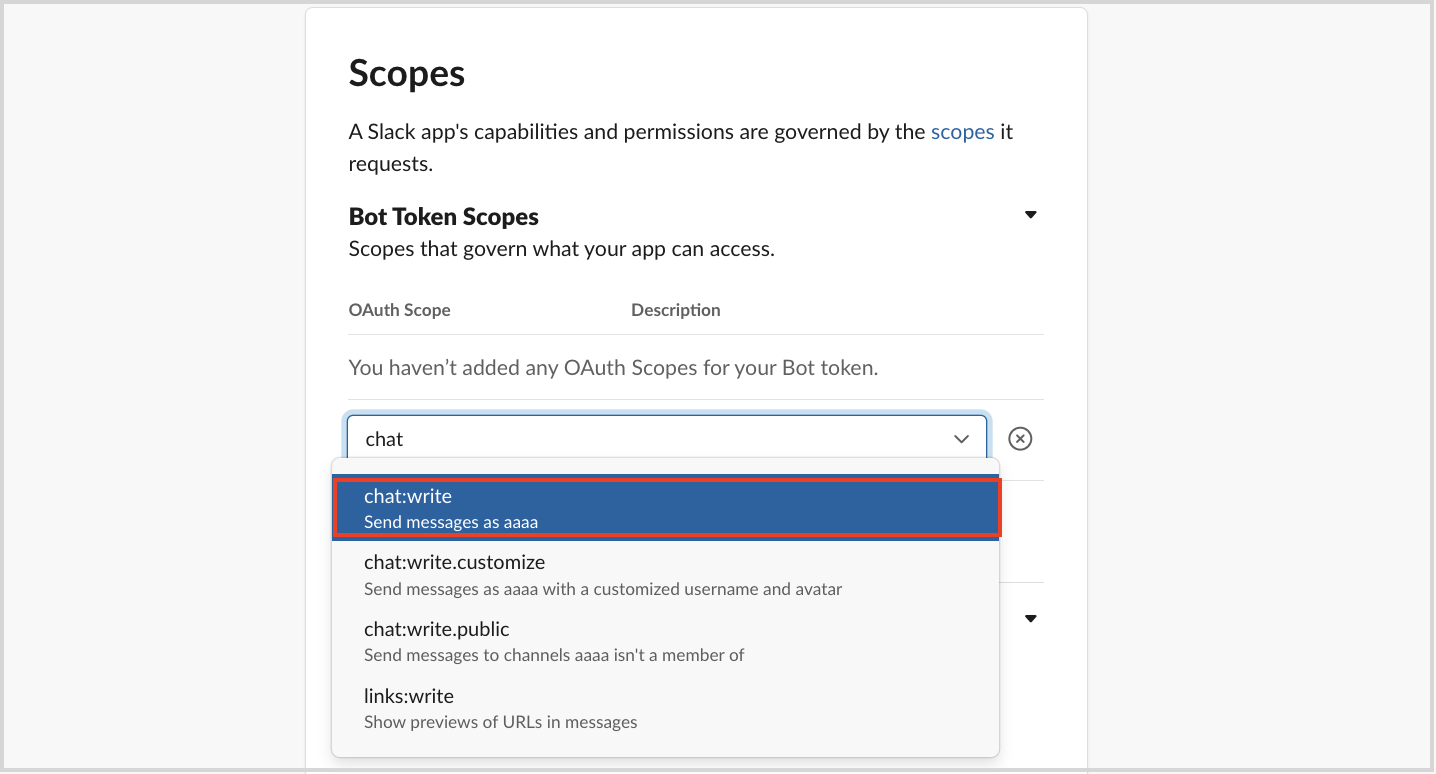This screenshot has height=774, width=1436.
Task: Open the scope combo box chevron
Action: pyautogui.click(x=962, y=439)
